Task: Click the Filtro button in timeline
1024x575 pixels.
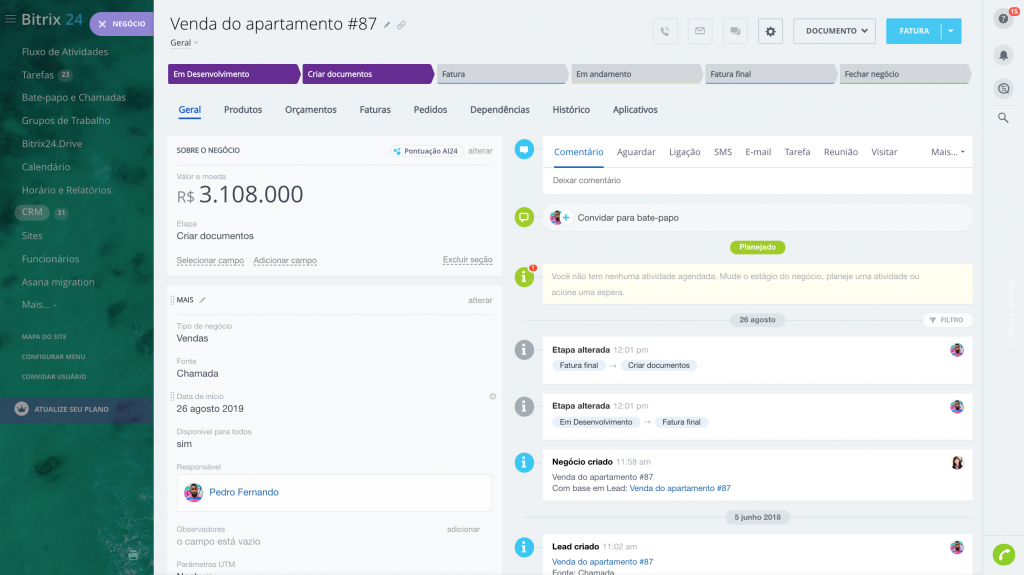Action: point(946,320)
